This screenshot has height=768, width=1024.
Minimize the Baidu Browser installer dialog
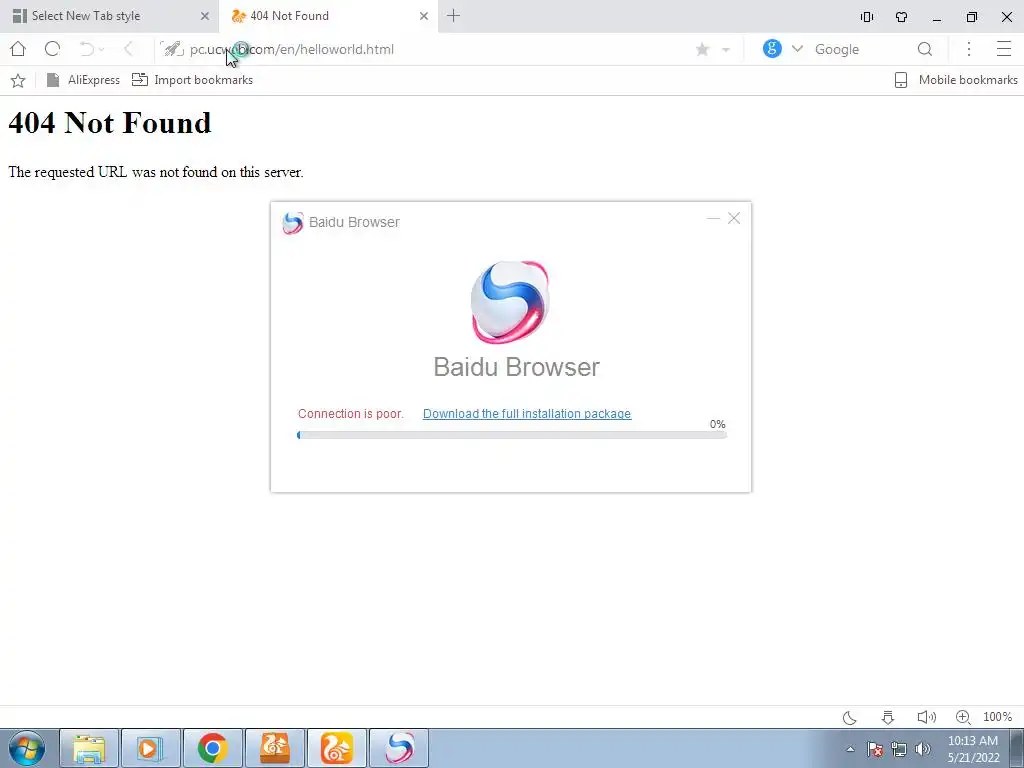713,218
